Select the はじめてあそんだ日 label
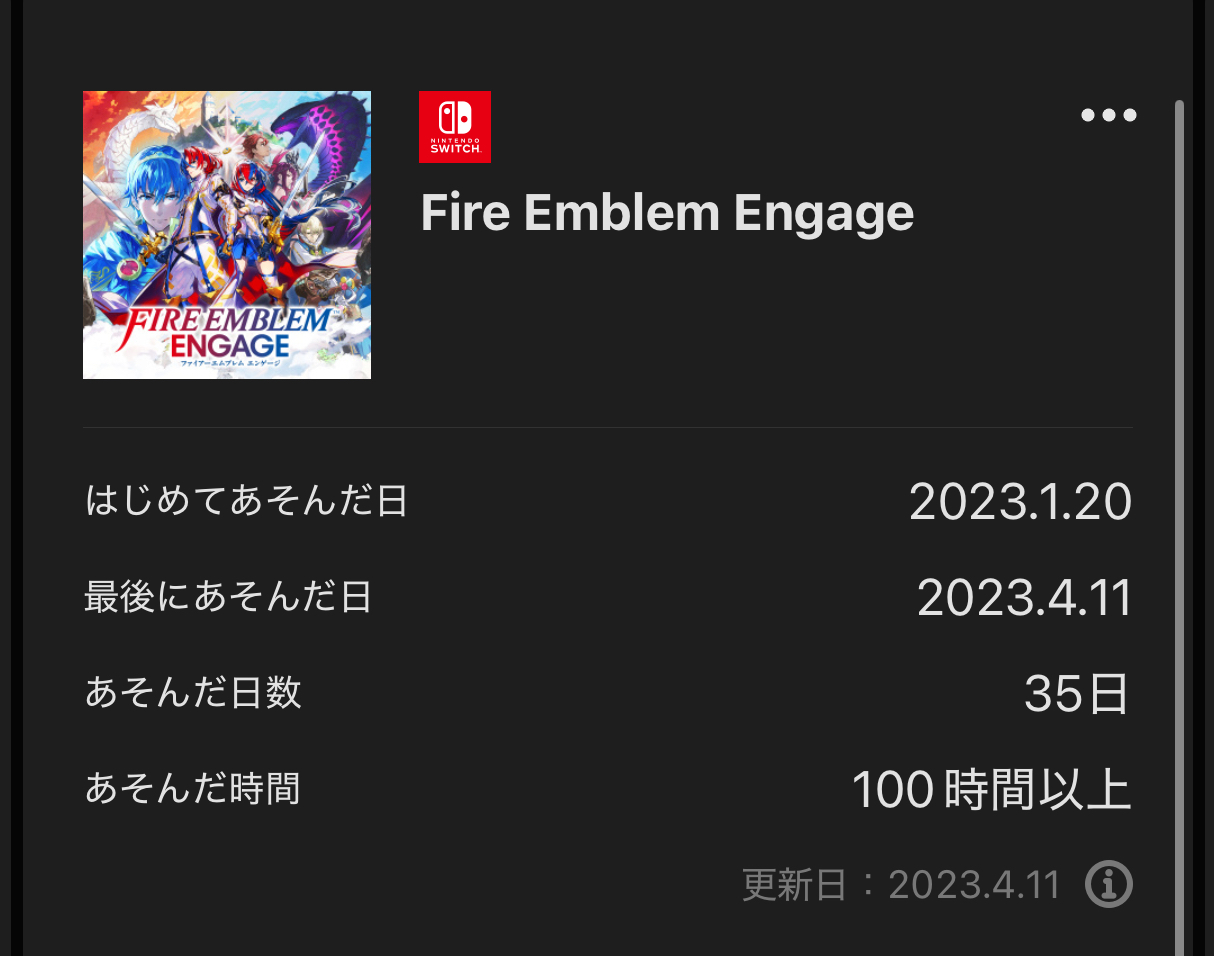Image resolution: width=1214 pixels, height=956 pixels. coord(247,500)
